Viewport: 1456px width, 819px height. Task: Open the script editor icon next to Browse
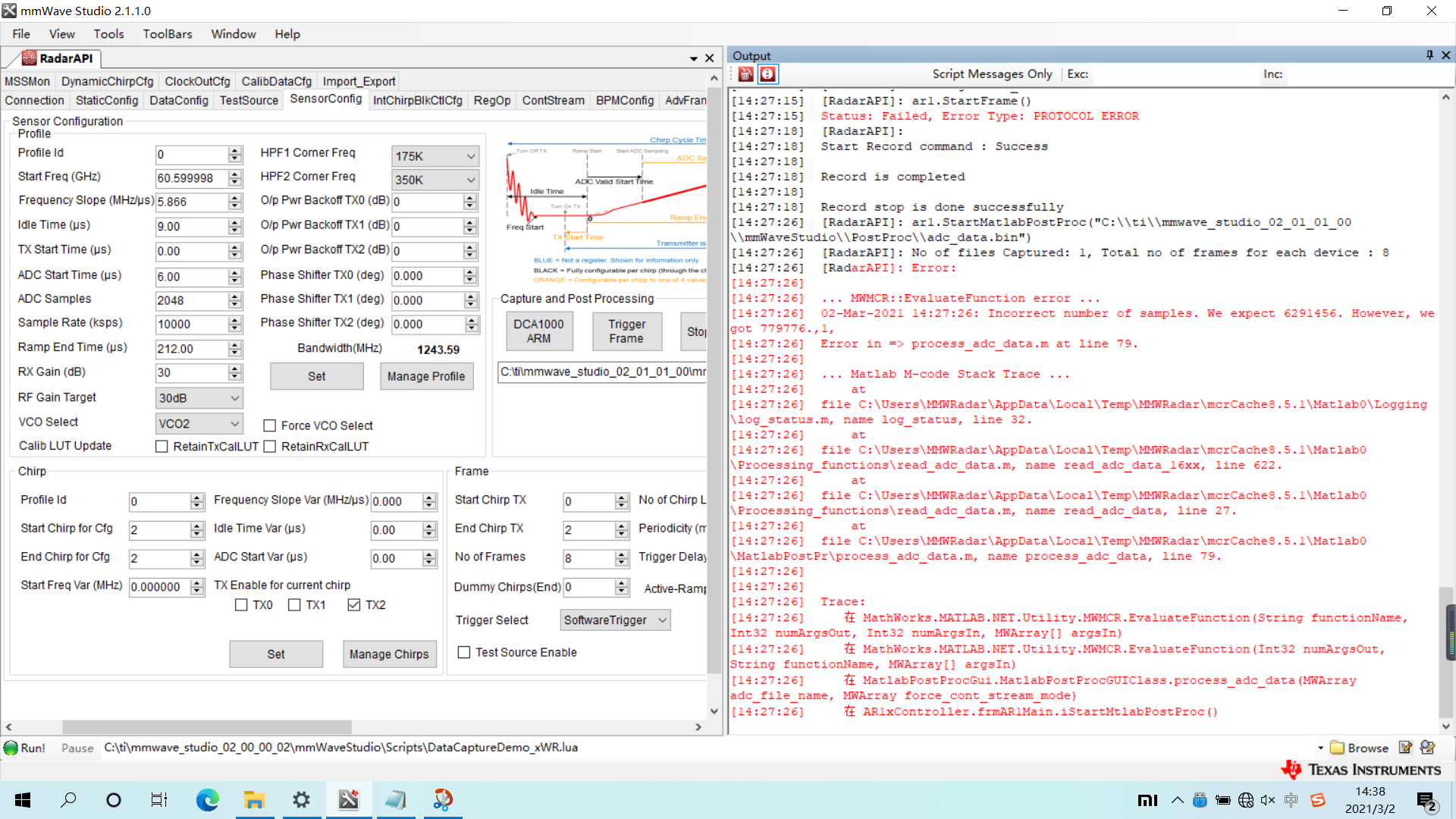[x=1405, y=748]
